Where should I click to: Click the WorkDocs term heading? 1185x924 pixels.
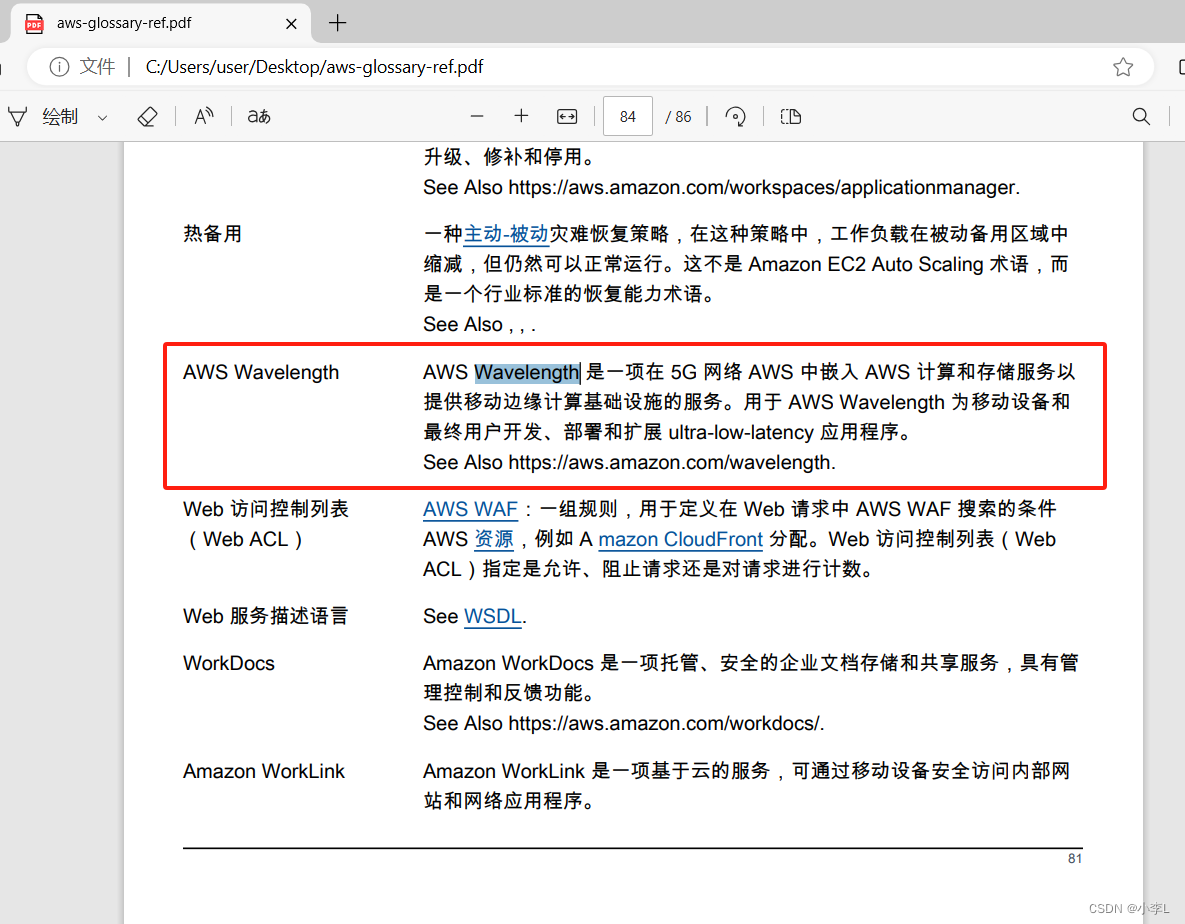coord(229,663)
